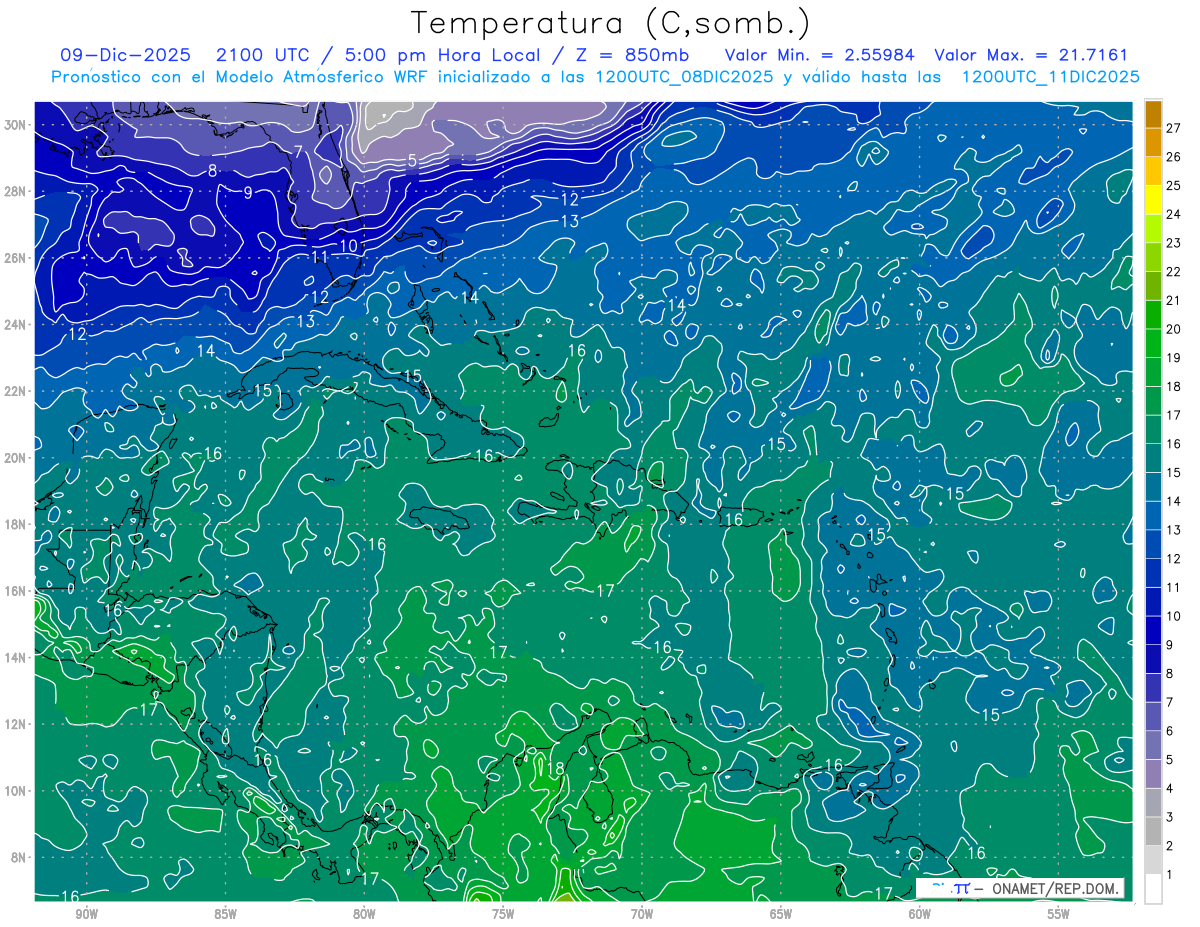Click the legend value label '1'
This screenshot has width=1200, height=927.
(x=1170, y=875)
